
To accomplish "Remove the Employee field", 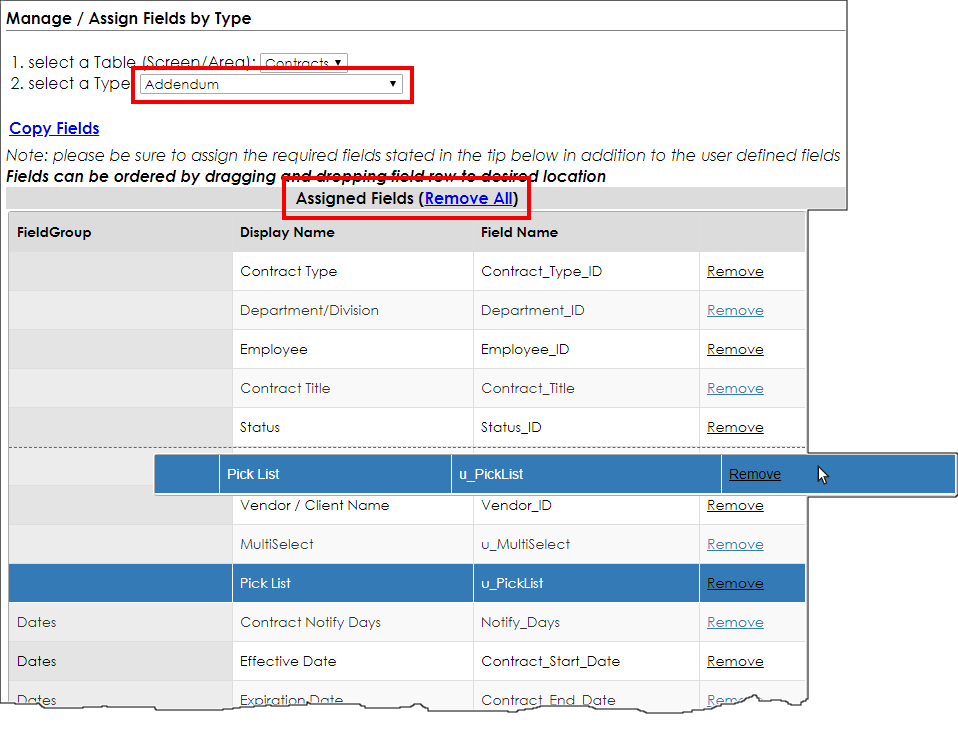I will tap(735, 349).
